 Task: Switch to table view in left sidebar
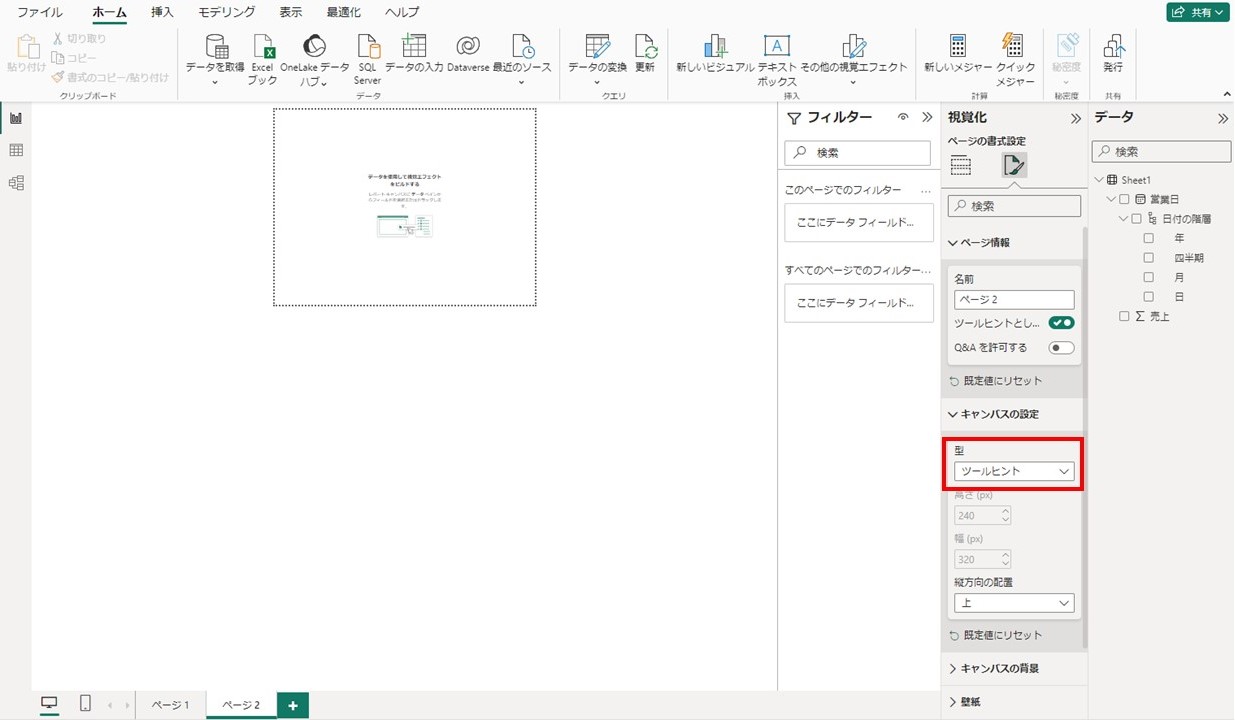16,150
